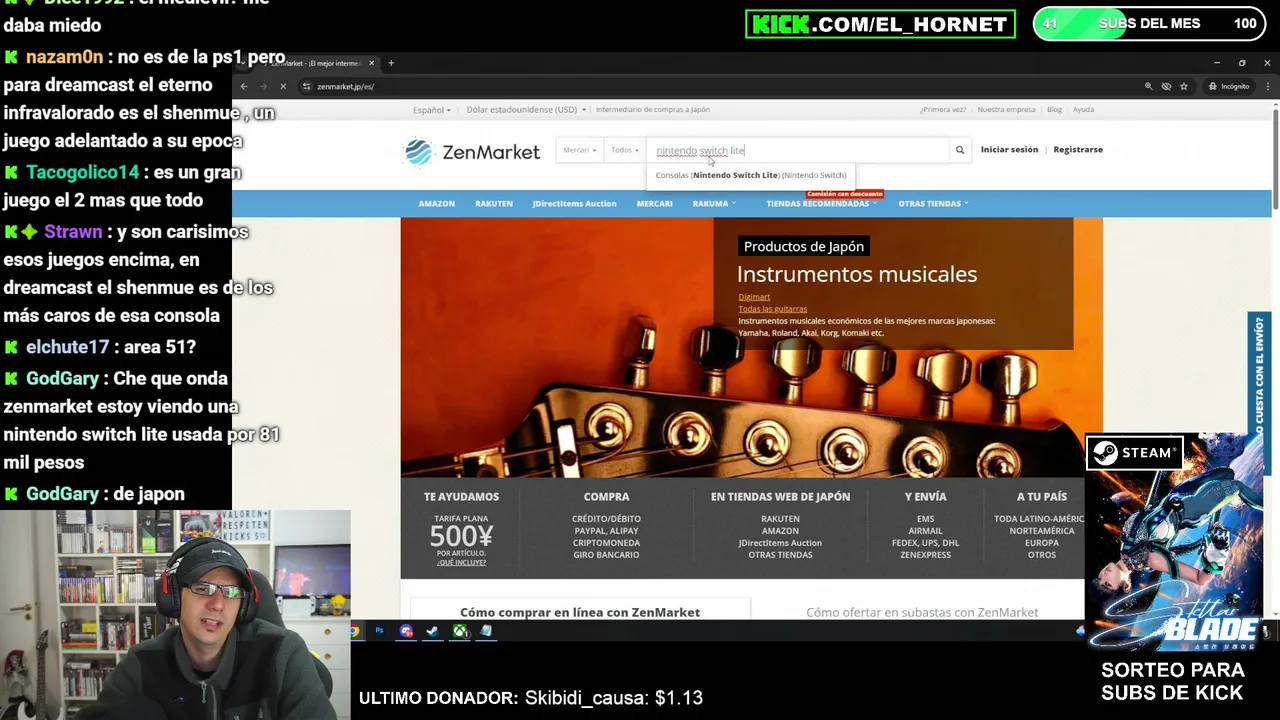Image resolution: width=1280 pixels, height=720 pixels.
Task: Click the Instrumentos musicales banner heading
Action: (857, 274)
